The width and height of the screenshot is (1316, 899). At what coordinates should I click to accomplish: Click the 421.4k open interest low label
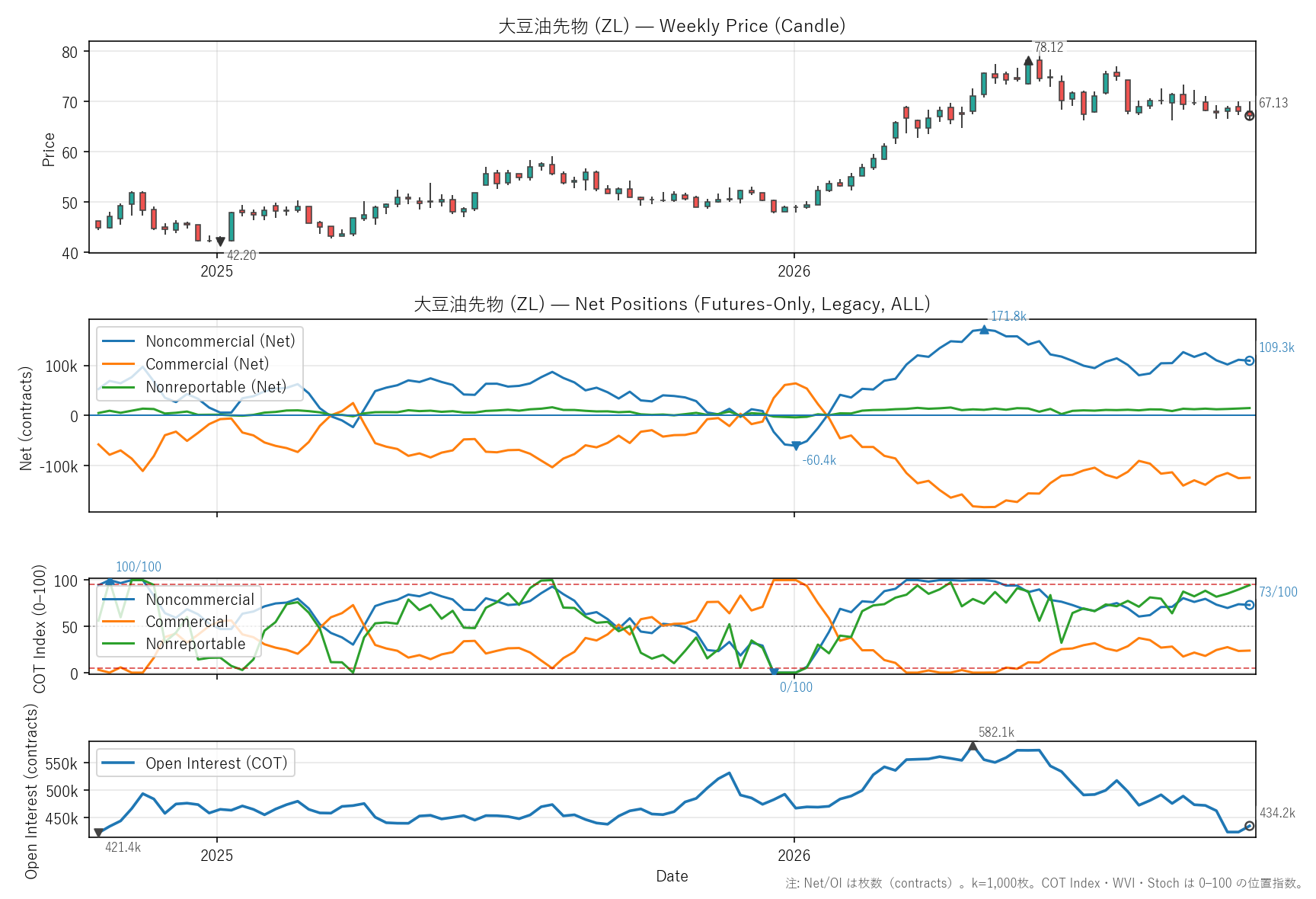pyautogui.click(x=123, y=847)
